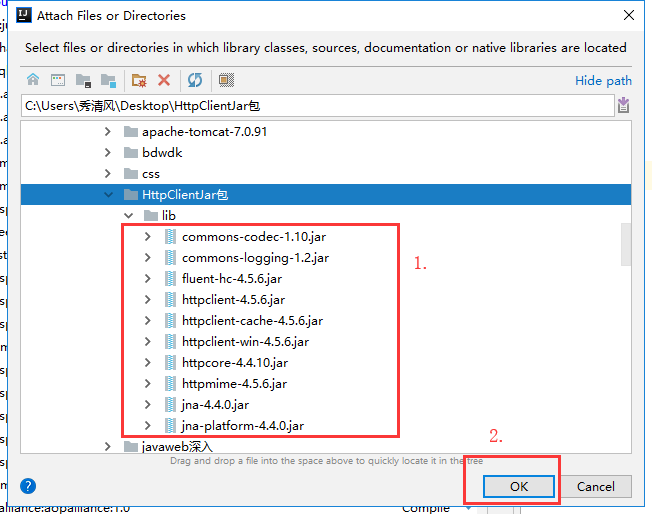
Task: Click the commons-codec-1.10.jar file icon
Action: pyautogui.click(x=170, y=237)
